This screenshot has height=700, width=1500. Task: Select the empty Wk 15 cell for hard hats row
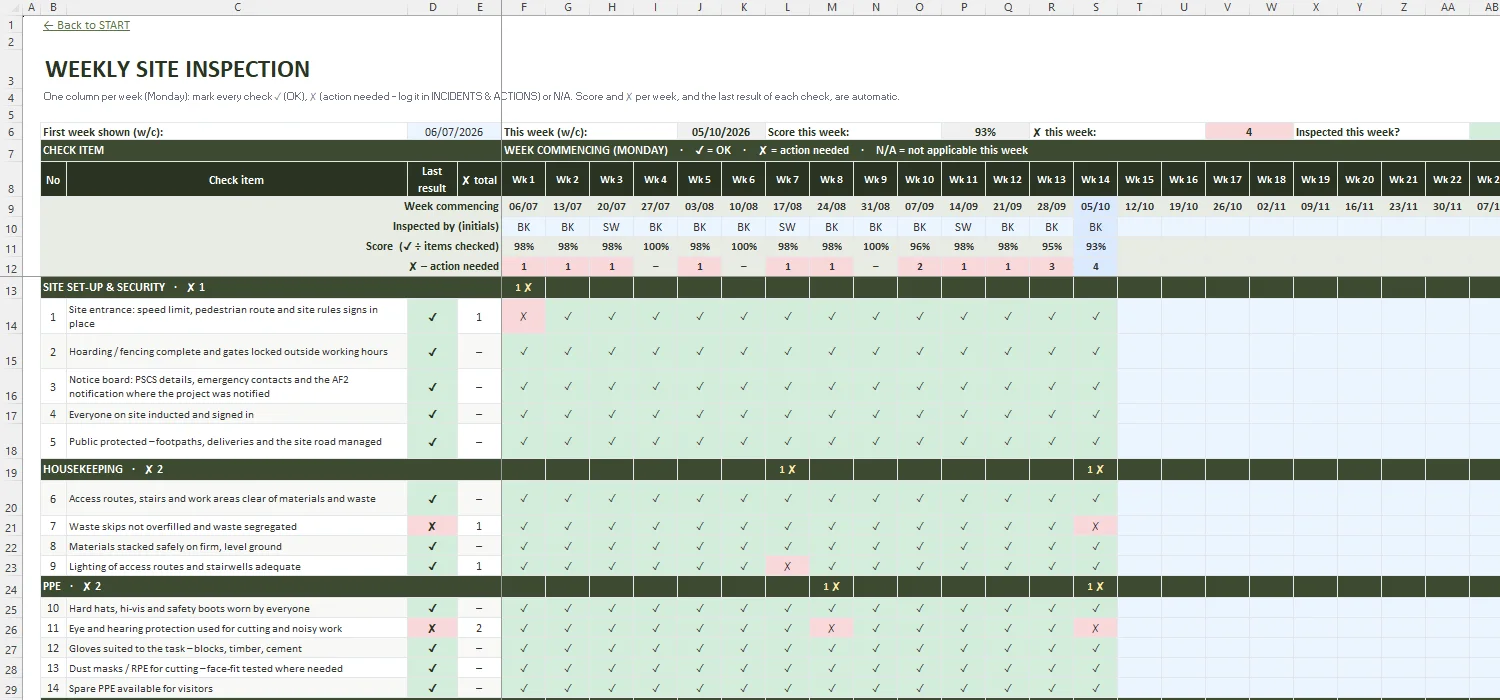point(1140,608)
